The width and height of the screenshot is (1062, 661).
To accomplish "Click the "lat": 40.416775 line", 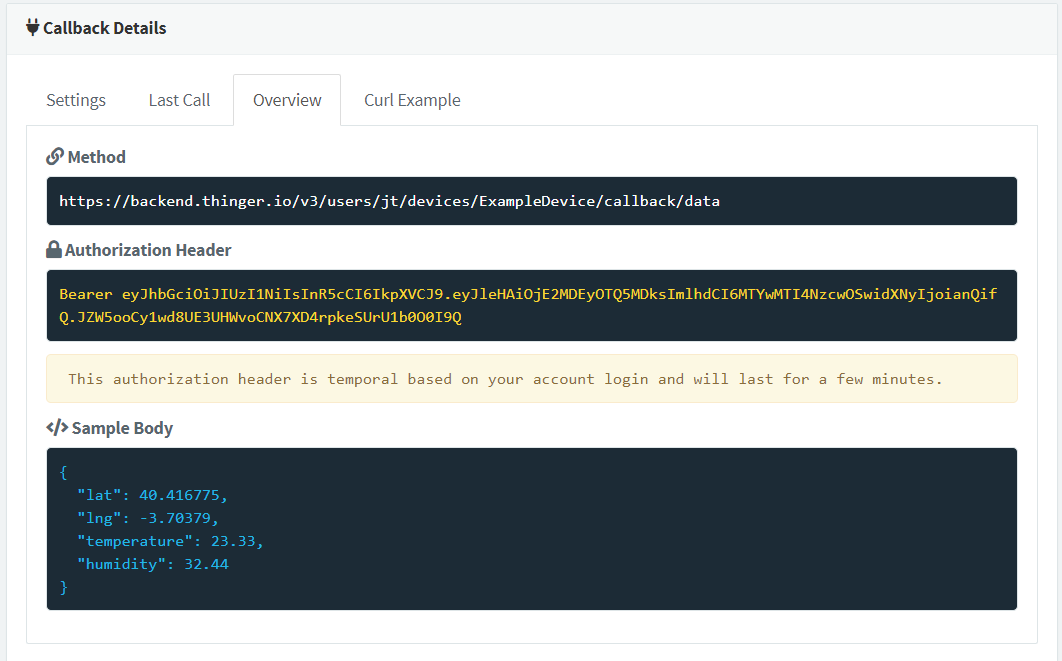I will coord(152,495).
